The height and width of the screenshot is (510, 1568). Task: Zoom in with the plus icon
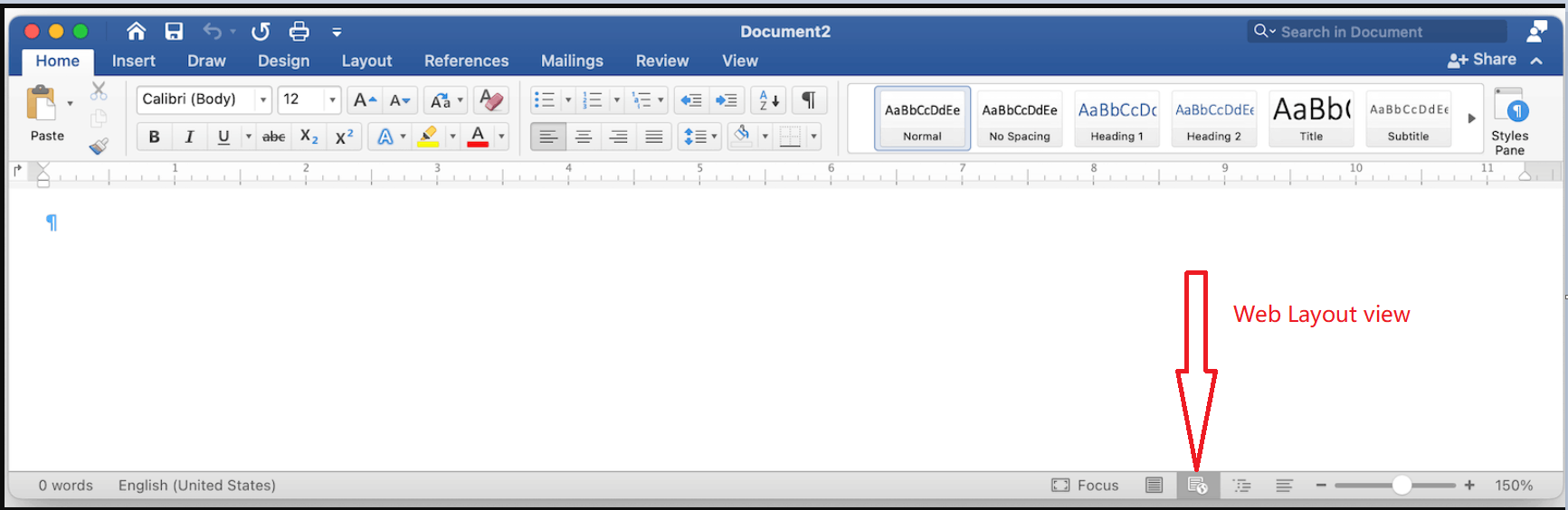[x=1469, y=486]
